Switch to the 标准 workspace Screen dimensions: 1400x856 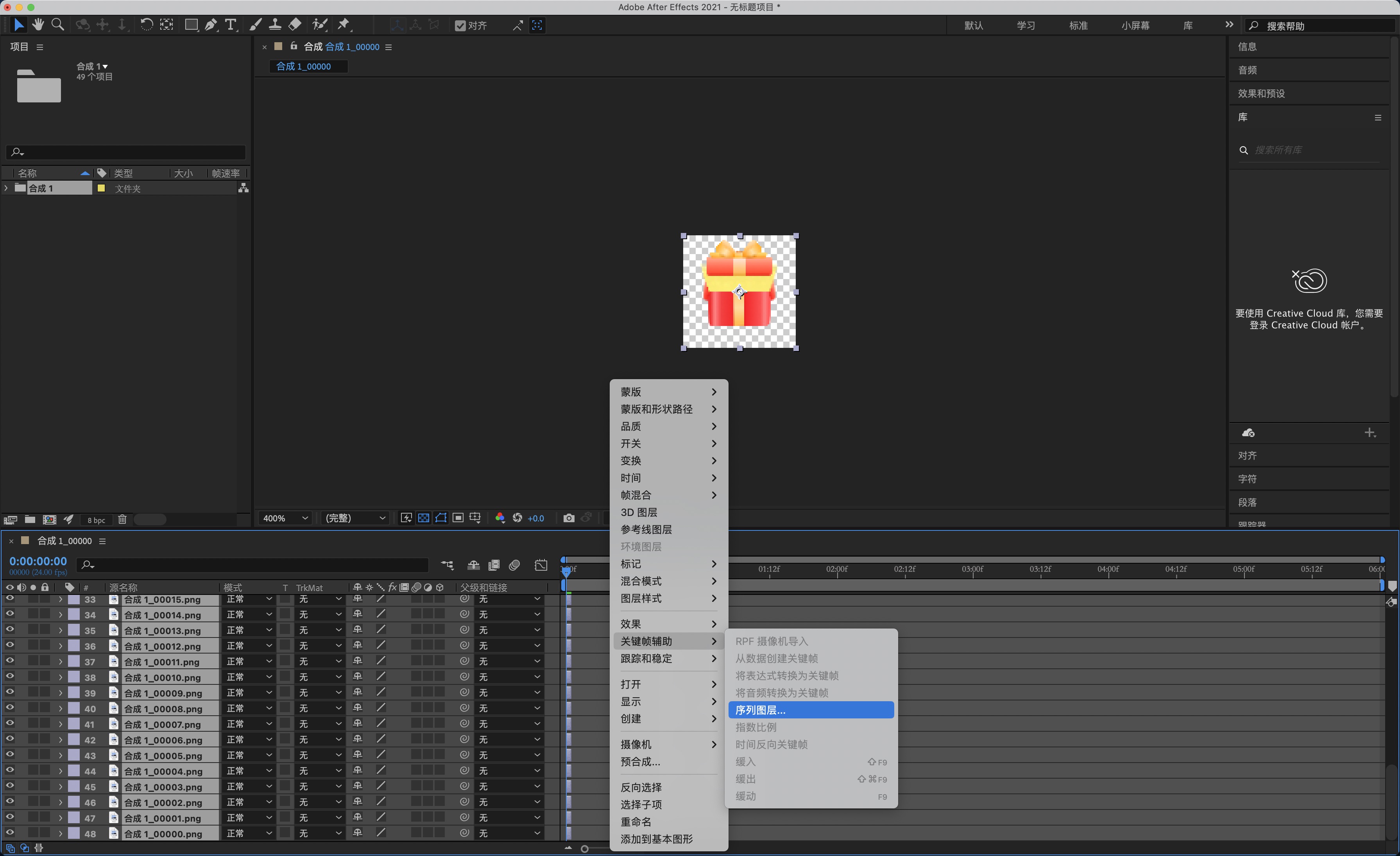(x=1078, y=25)
